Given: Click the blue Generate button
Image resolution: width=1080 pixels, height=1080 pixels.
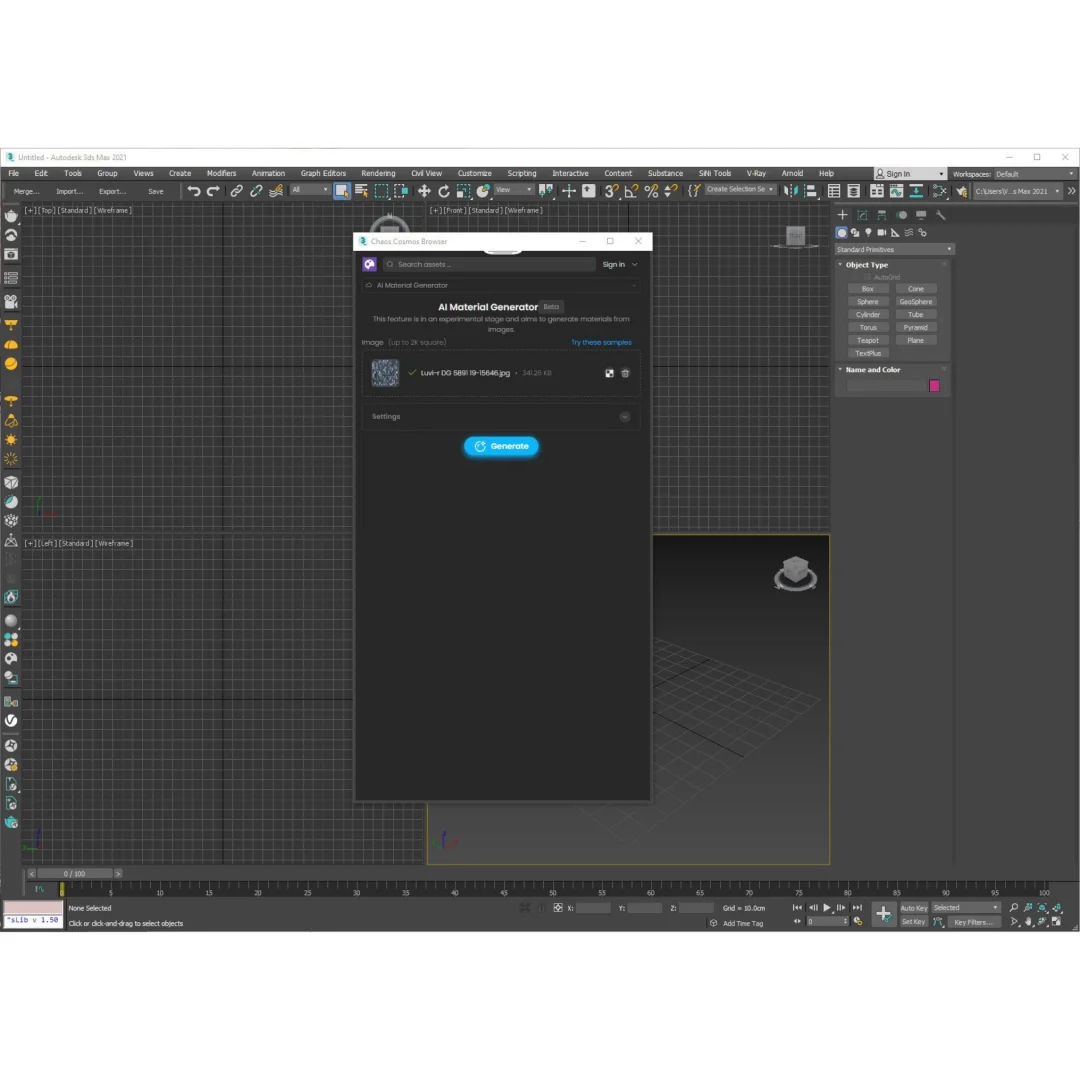Looking at the screenshot, I should pyautogui.click(x=501, y=446).
